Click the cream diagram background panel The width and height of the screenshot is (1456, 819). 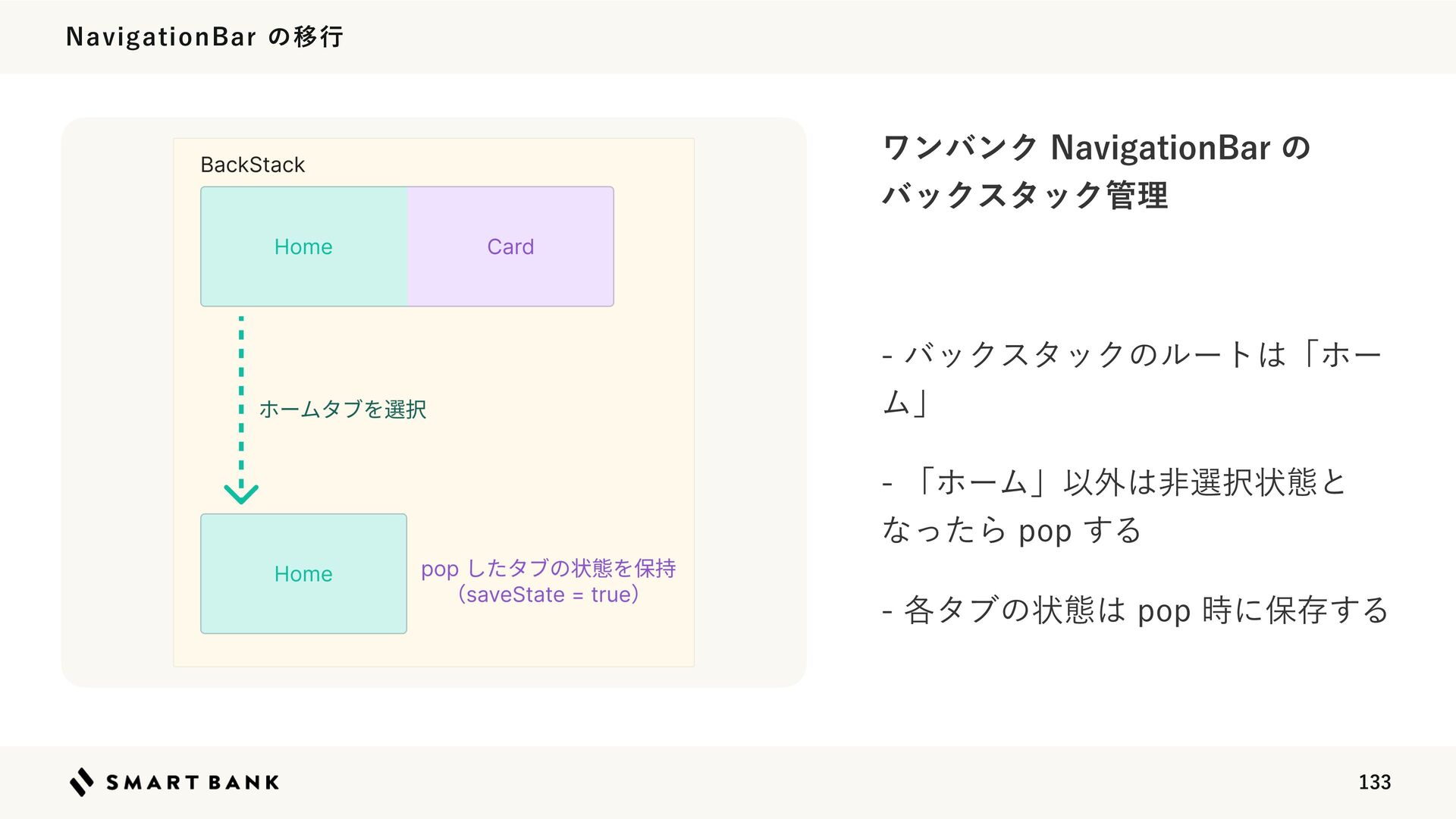(x=434, y=403)
